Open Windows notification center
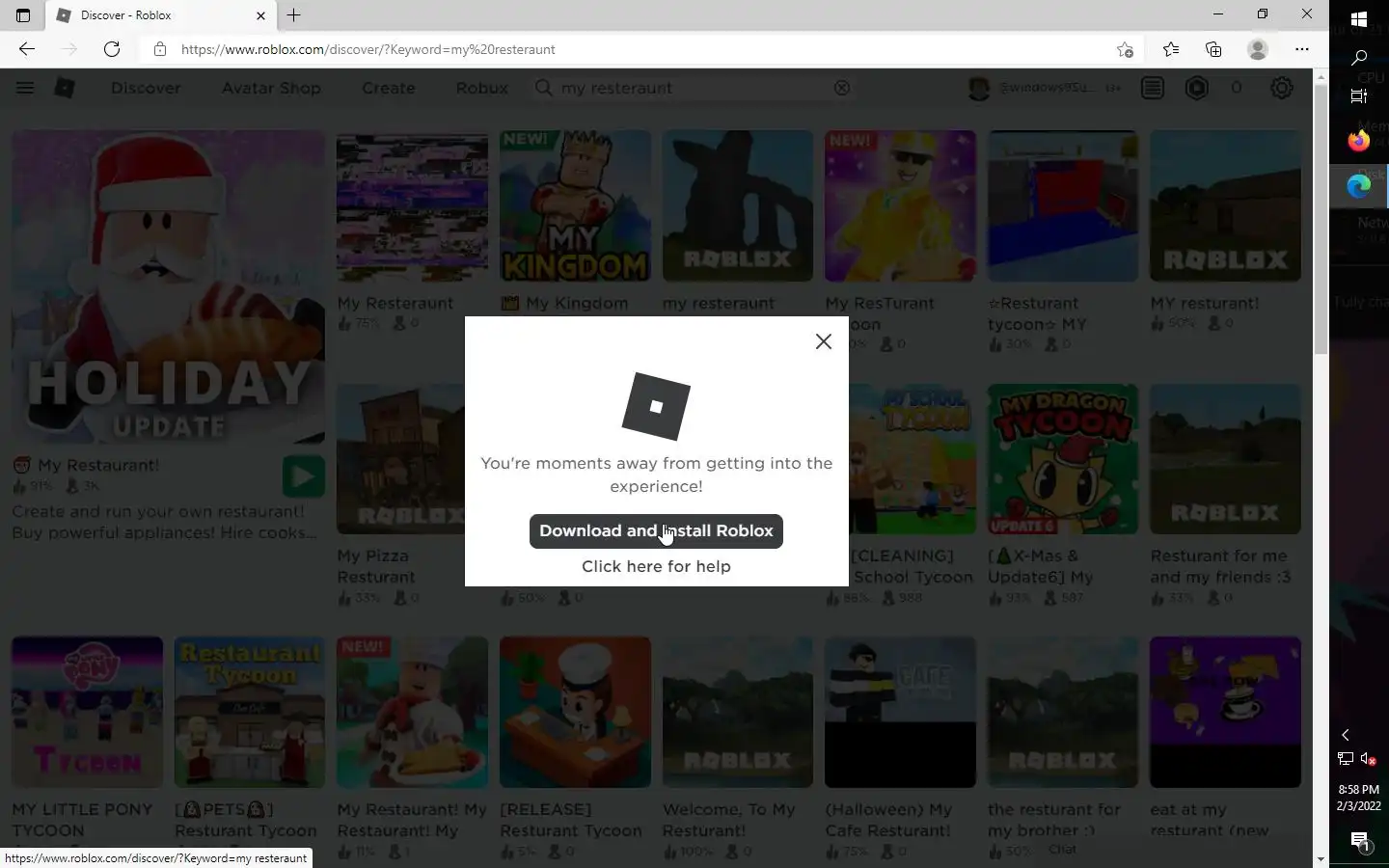Screen dimensions: 1389x868 coord(1359,841)
